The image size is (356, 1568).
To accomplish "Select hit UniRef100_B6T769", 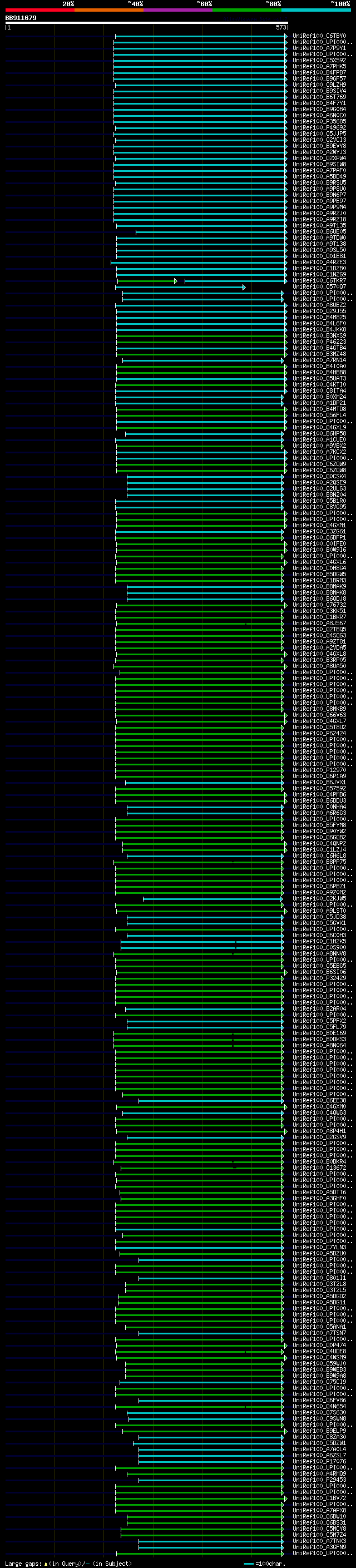I will [319, 97].
